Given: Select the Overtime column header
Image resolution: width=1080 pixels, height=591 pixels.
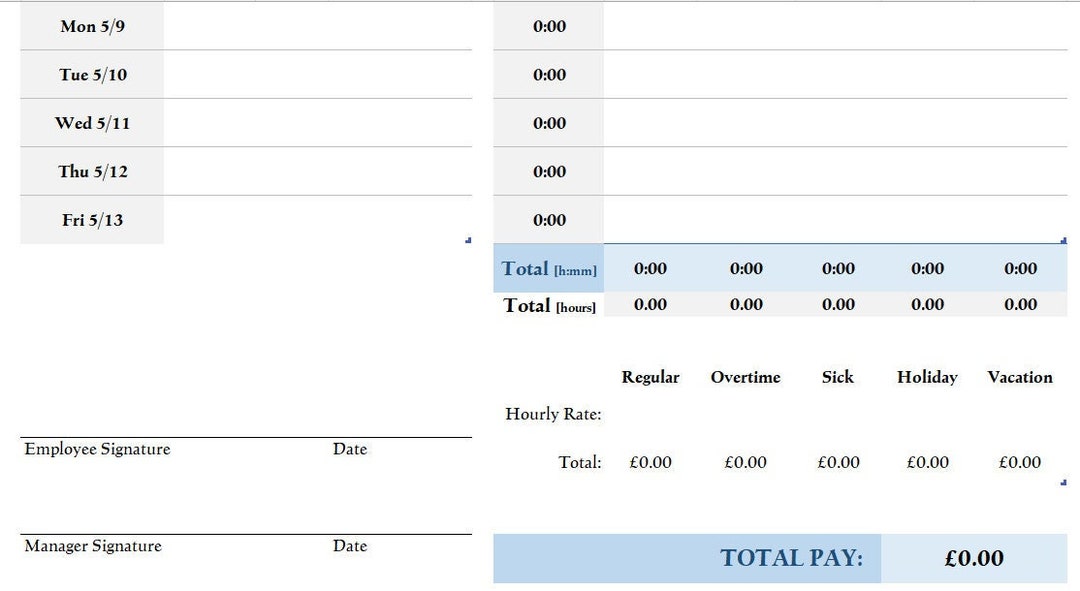Looking at the screenshot, I should pos(745,377).
